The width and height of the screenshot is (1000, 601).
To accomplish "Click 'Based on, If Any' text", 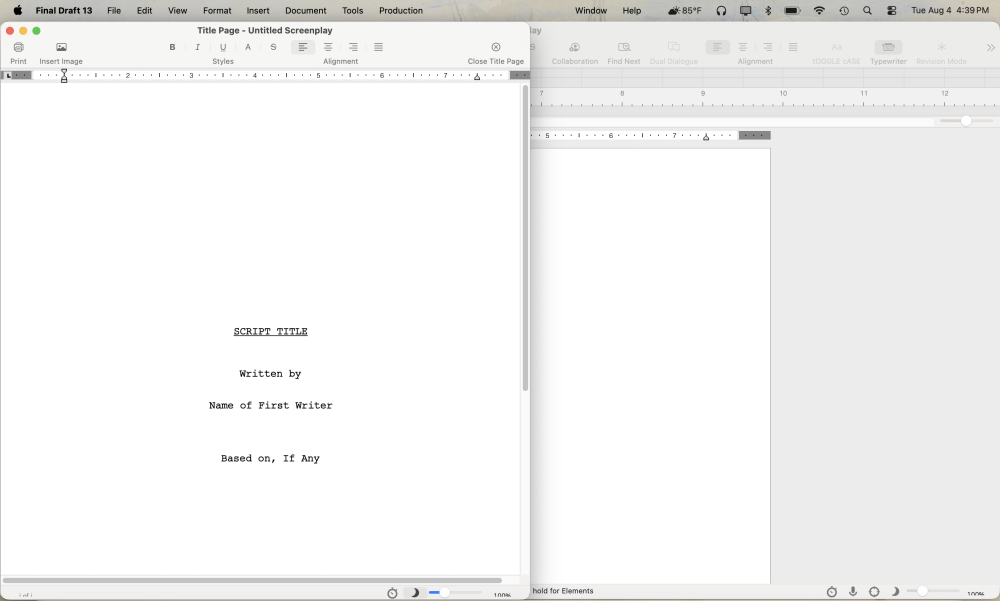I will pyautogui.click(x=270, y=458).
